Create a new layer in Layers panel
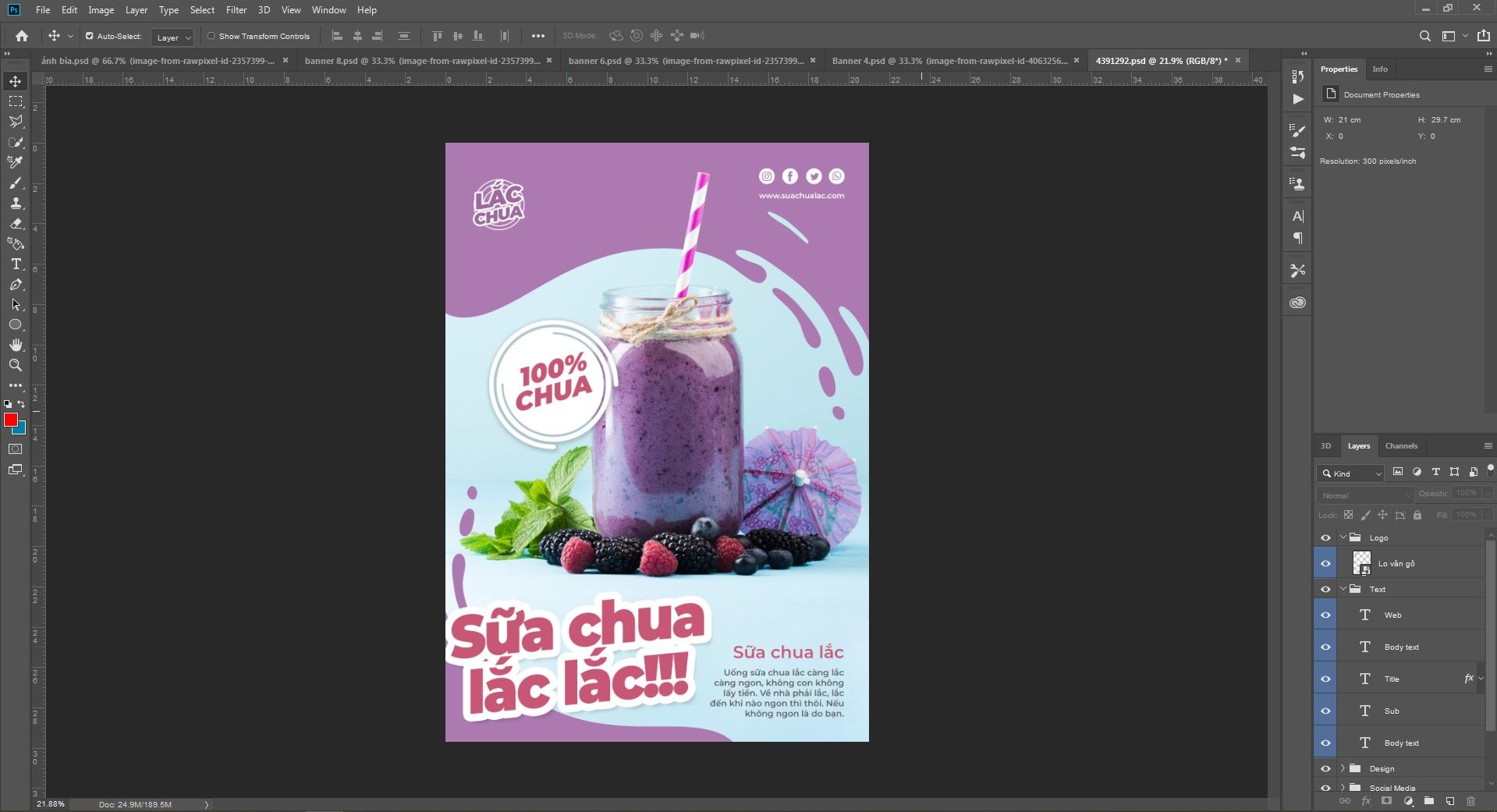Viewport: 1497px width, 812px height. click(1449, 801)
